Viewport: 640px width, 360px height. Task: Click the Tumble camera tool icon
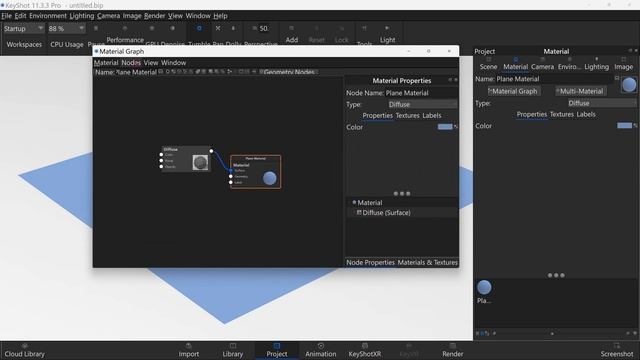click(199, 29)
